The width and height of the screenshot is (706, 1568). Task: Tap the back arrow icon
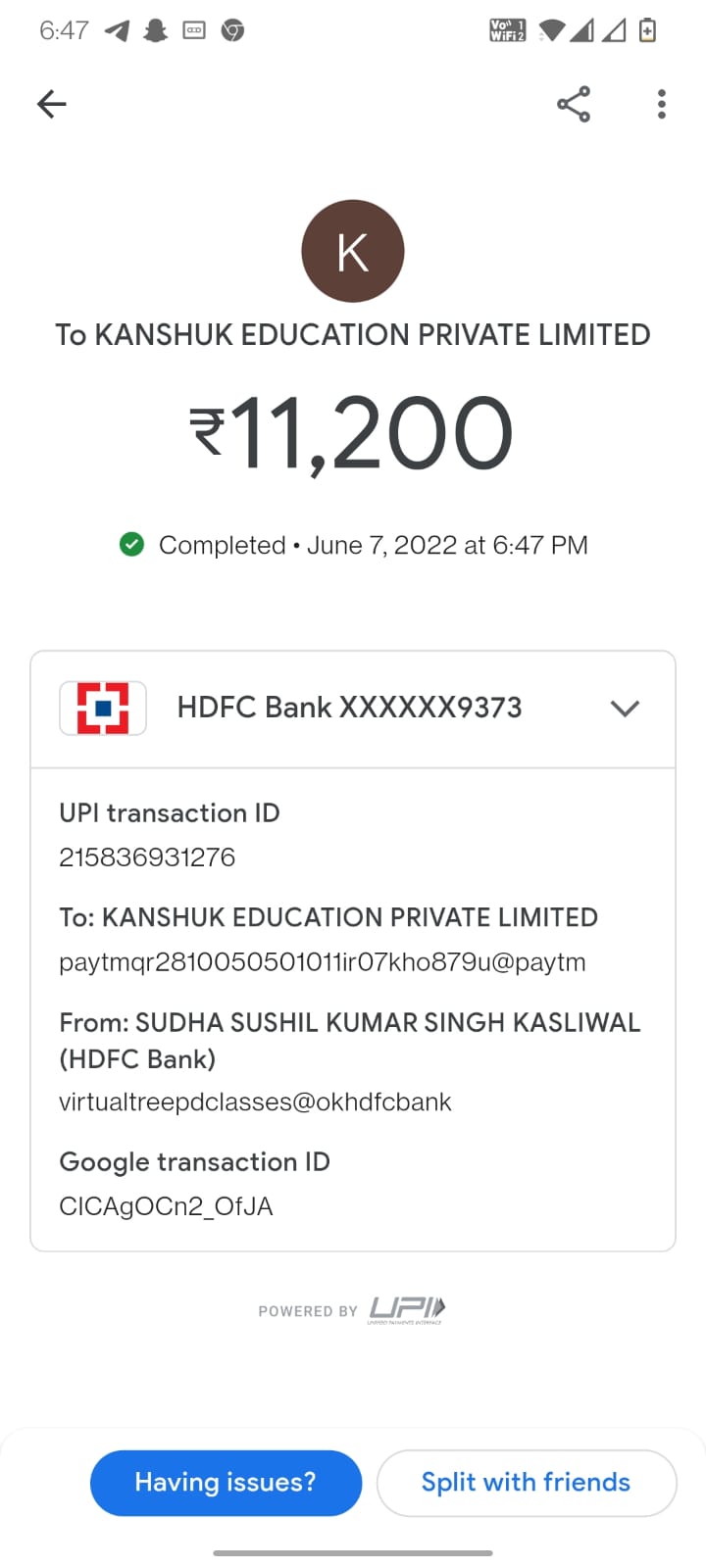click(x=51, y=104)
